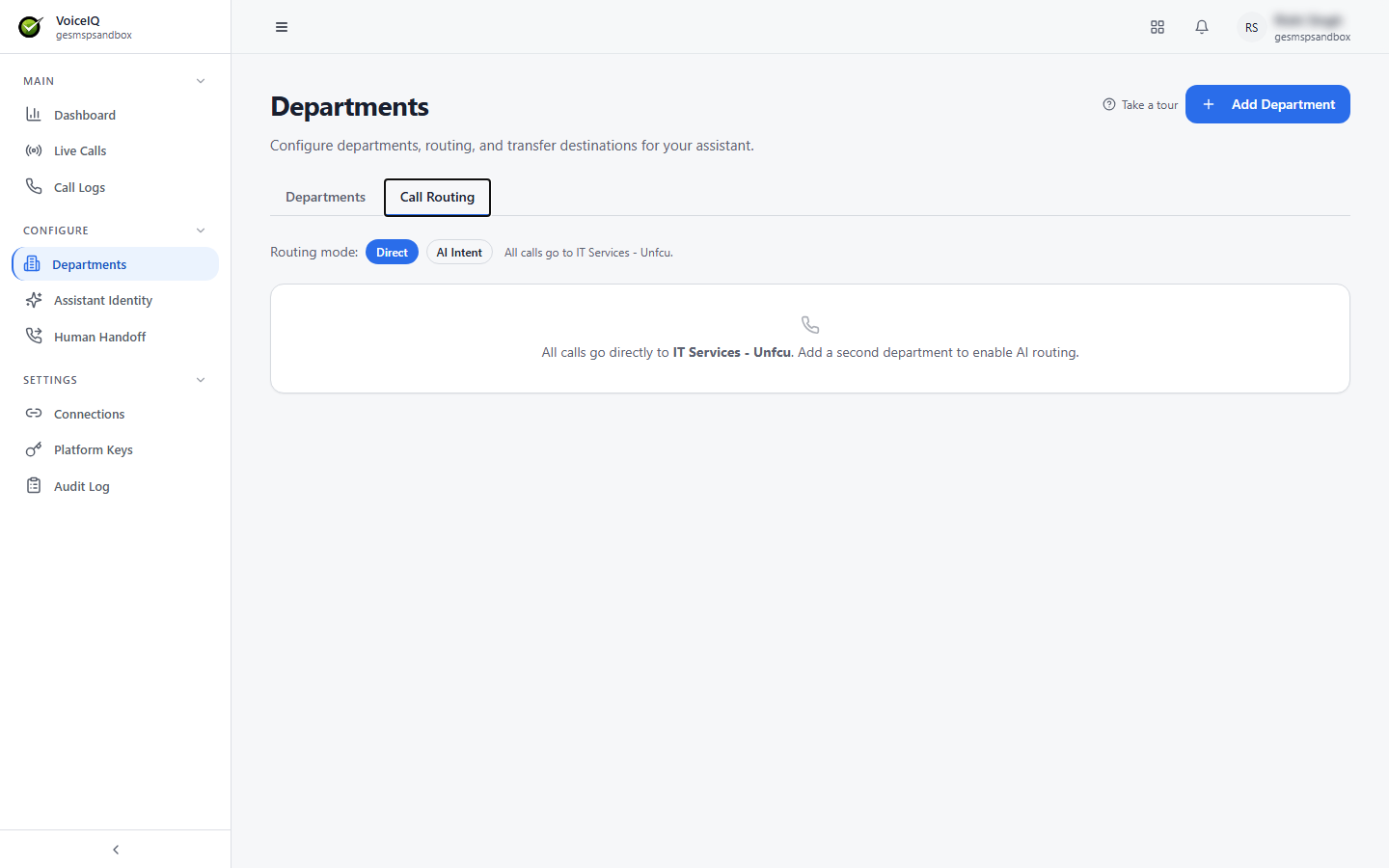1389x868 pixels.
Task: Open Human Handoff configuration
Action: [x=115, y=337]
